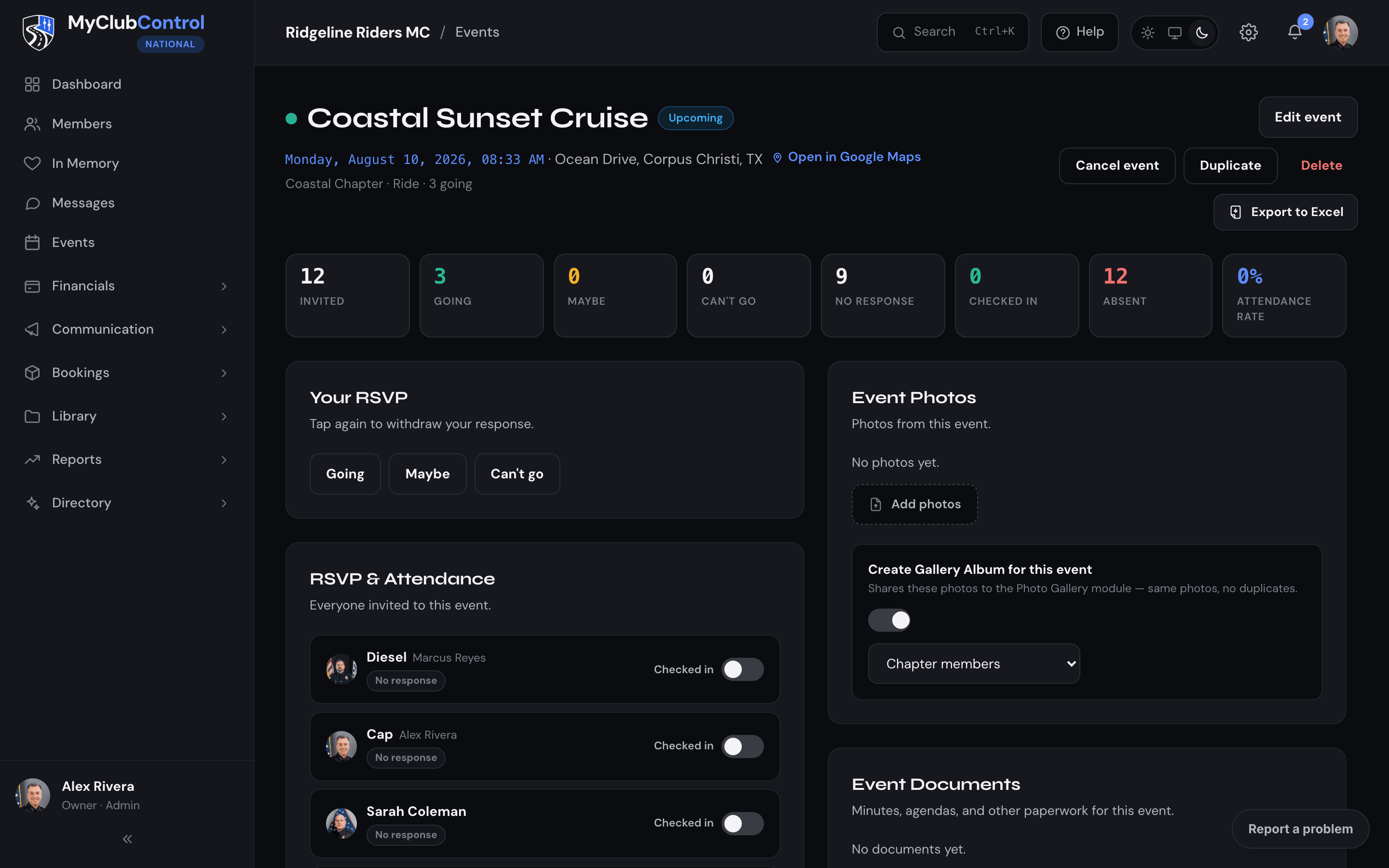Image resolution: width=1389 pixels, height=868 pixels.
Task: Click Events breadcrumb in header
Action: 477,32
